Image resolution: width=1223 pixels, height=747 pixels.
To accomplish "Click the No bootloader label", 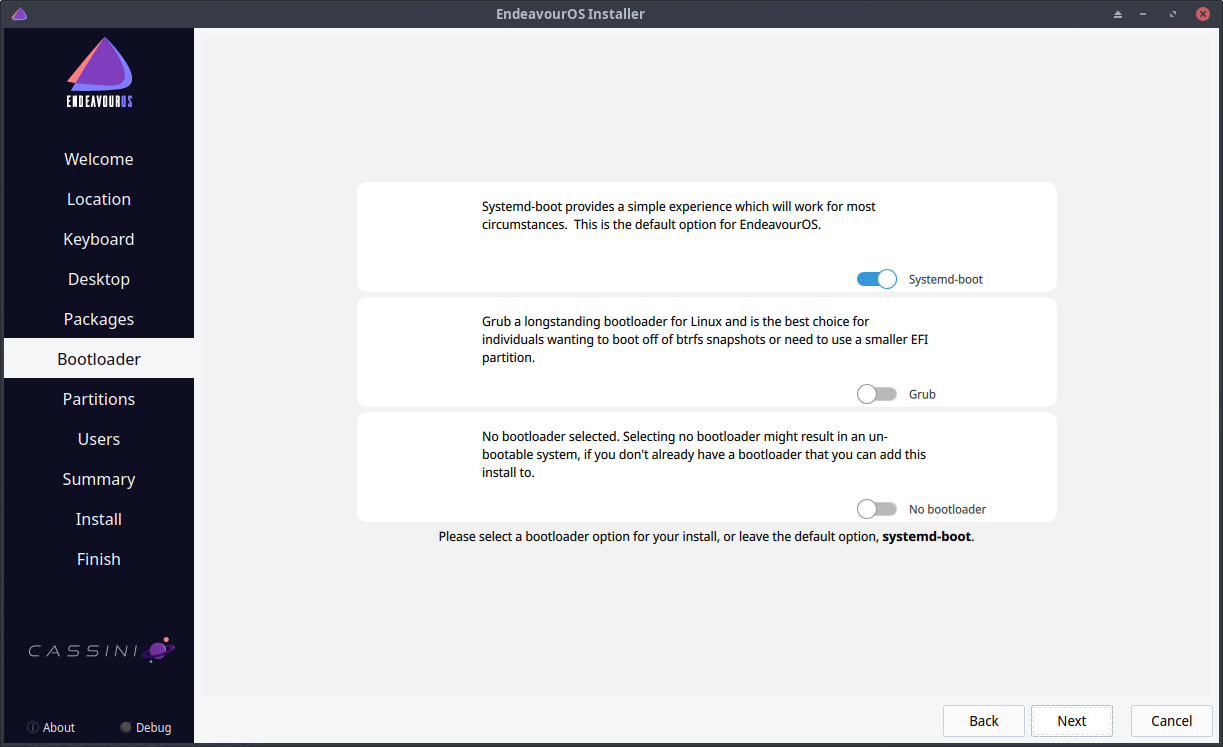I will pos(947,510).
